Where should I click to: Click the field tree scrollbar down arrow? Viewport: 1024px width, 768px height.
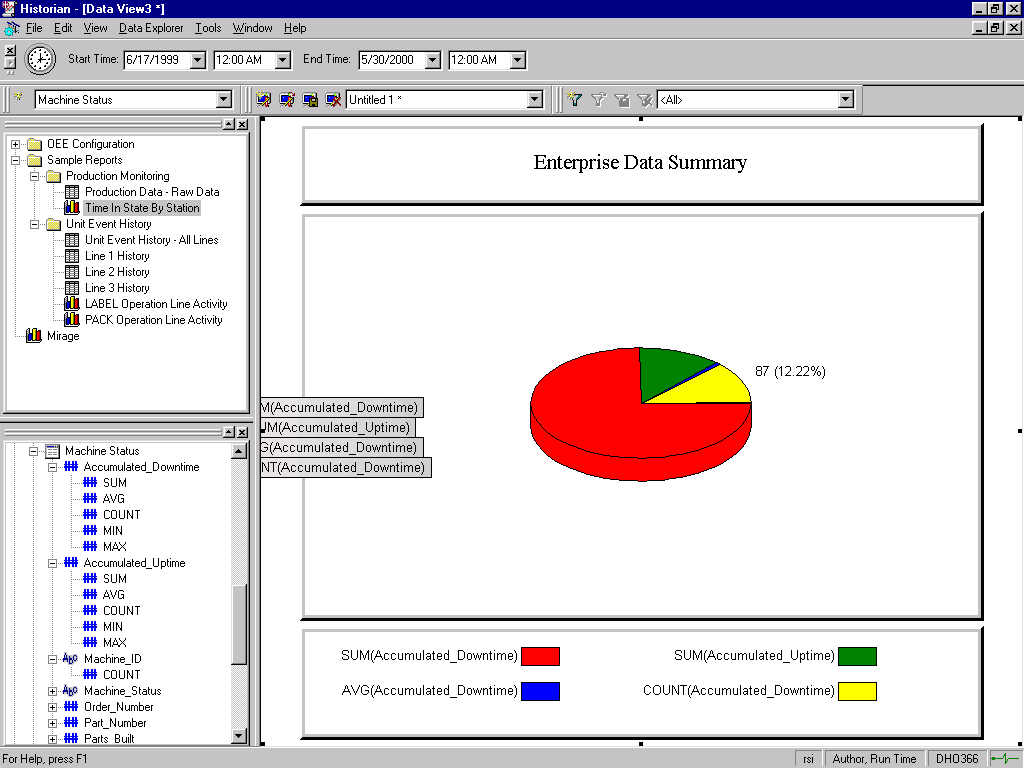(x=239, y=736)
